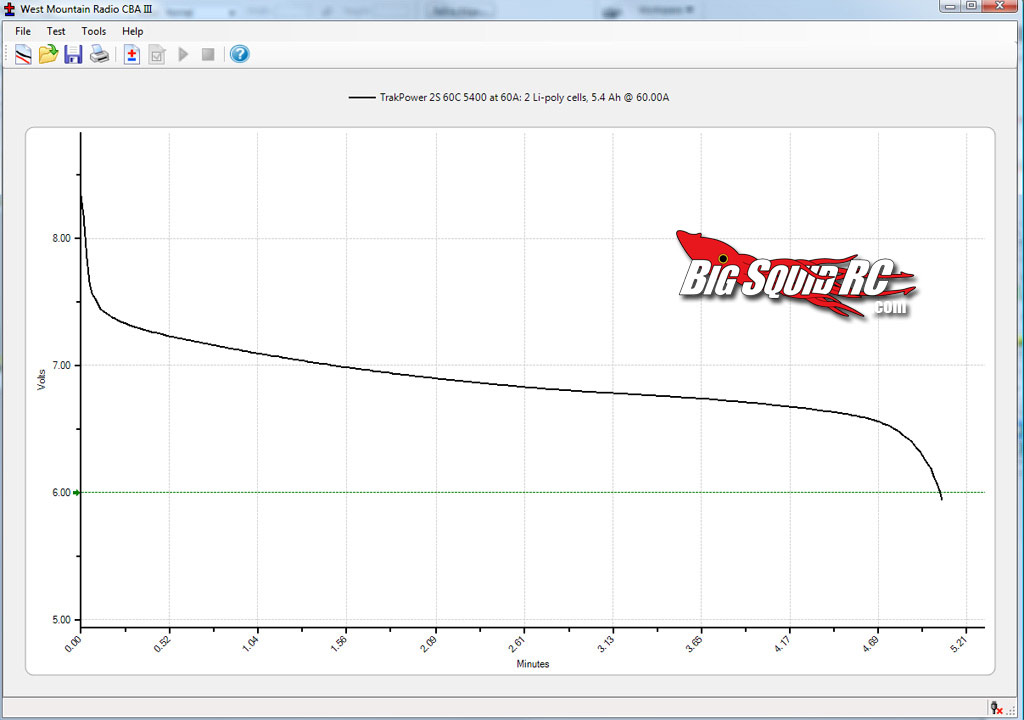Click the green 6.00 volt cutoff marker
The width and height of the screenshot is (1024, 720).
(77, 492)
